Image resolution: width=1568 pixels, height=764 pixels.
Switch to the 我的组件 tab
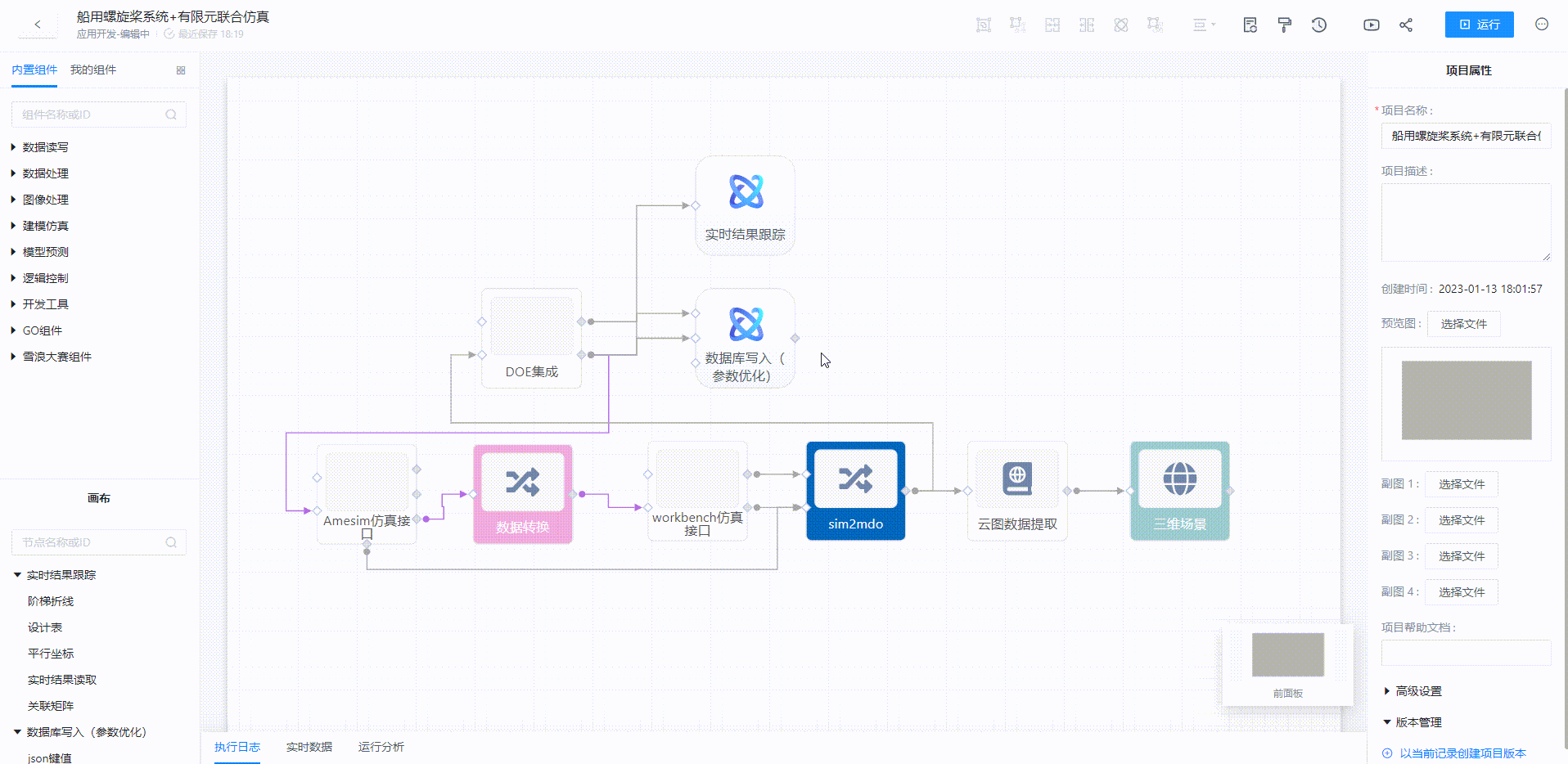pyautogui.click(x=93, y=70)
